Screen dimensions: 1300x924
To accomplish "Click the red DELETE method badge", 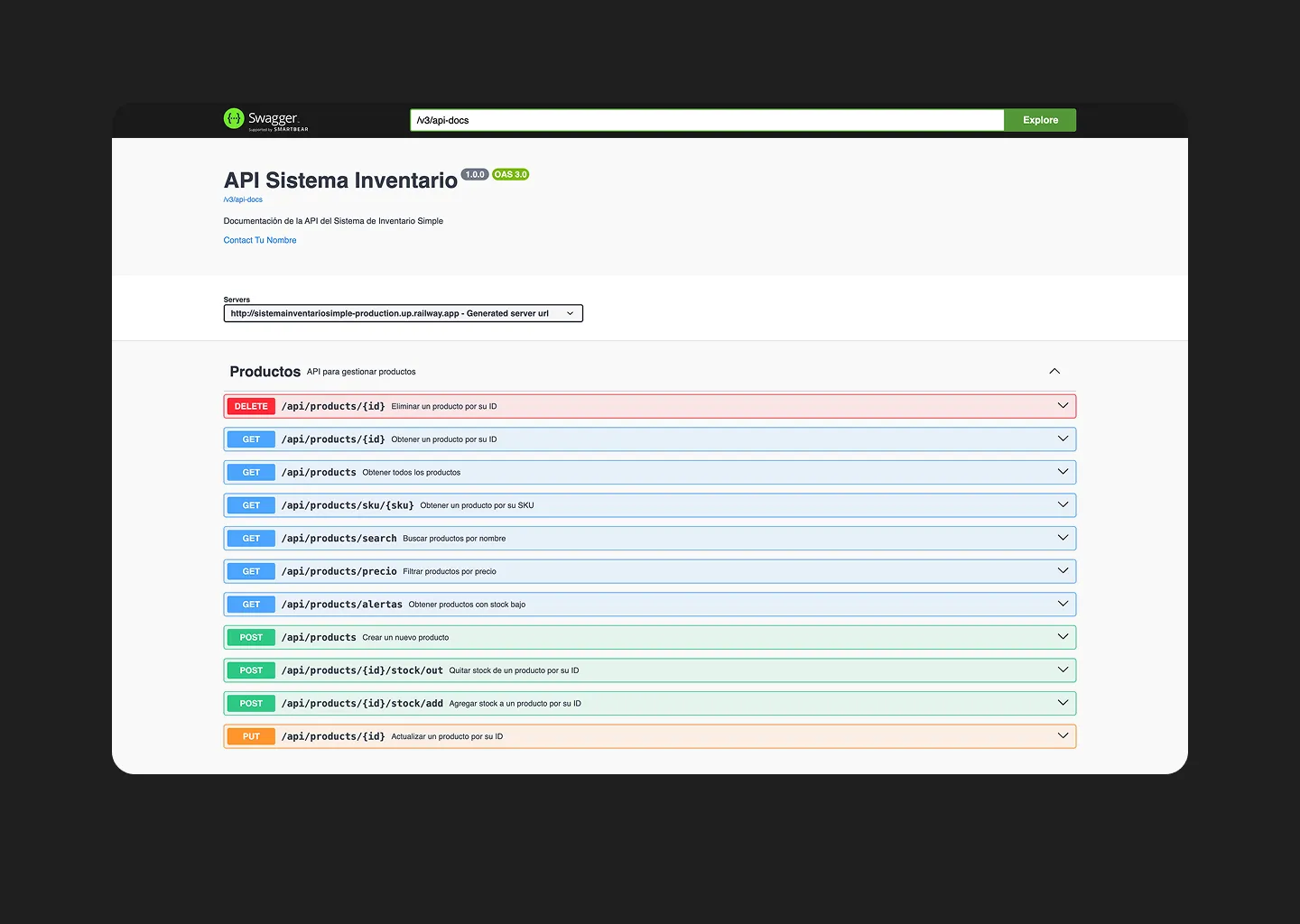I will click(251, 406).
